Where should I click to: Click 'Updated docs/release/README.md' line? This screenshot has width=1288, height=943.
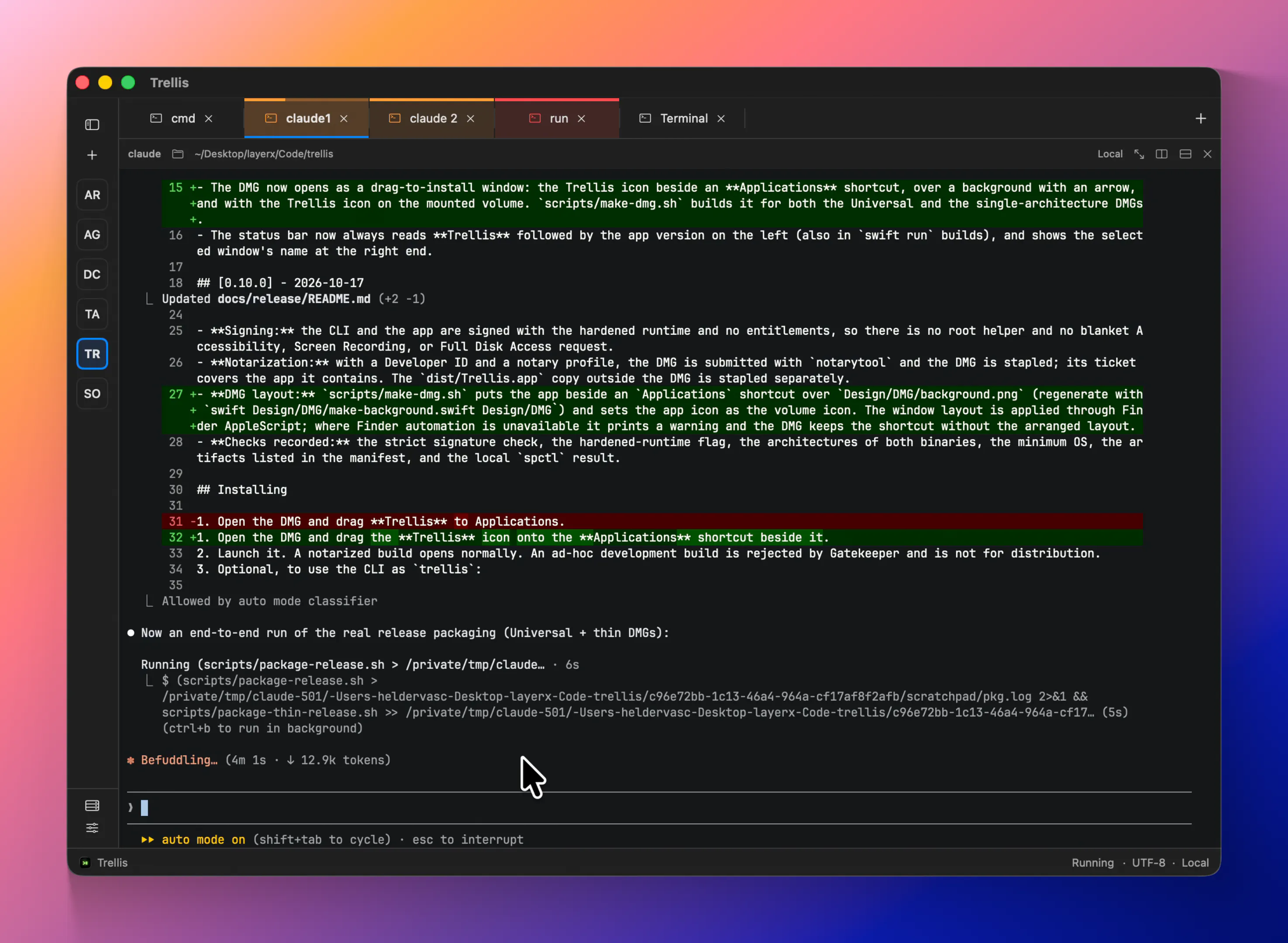[293, 299]
